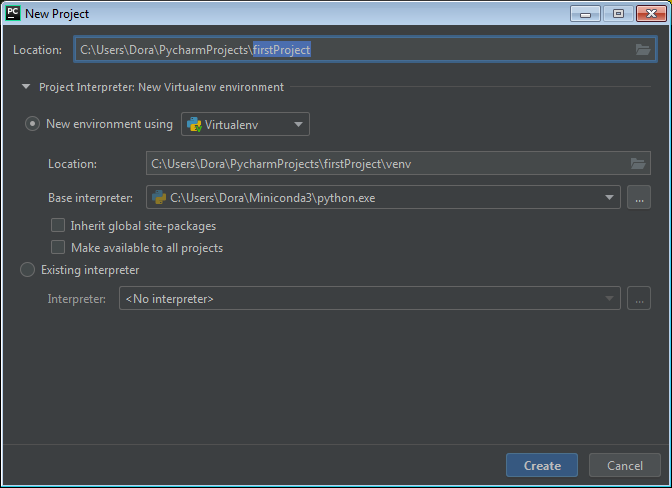Click browse button next to Interpreter field
672x488 pixels.
click(x=639, y=298)
